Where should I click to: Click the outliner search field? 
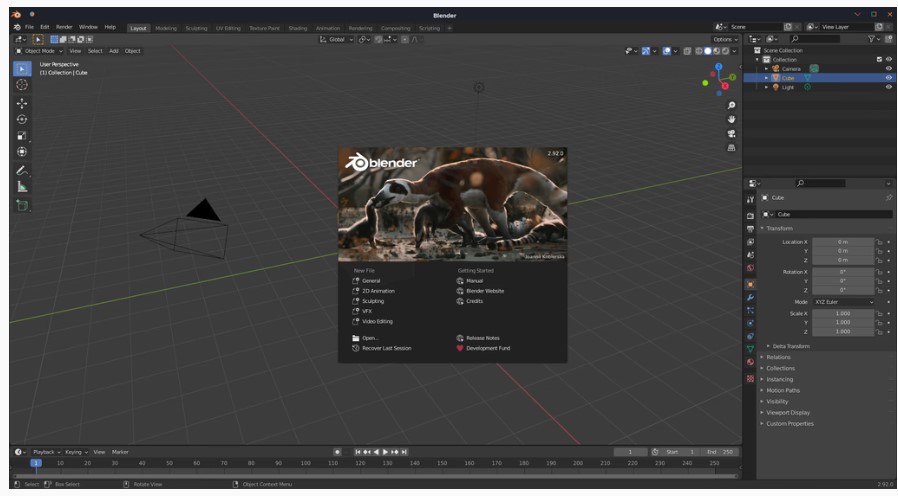pyautogui.click(x=814, y=39)
